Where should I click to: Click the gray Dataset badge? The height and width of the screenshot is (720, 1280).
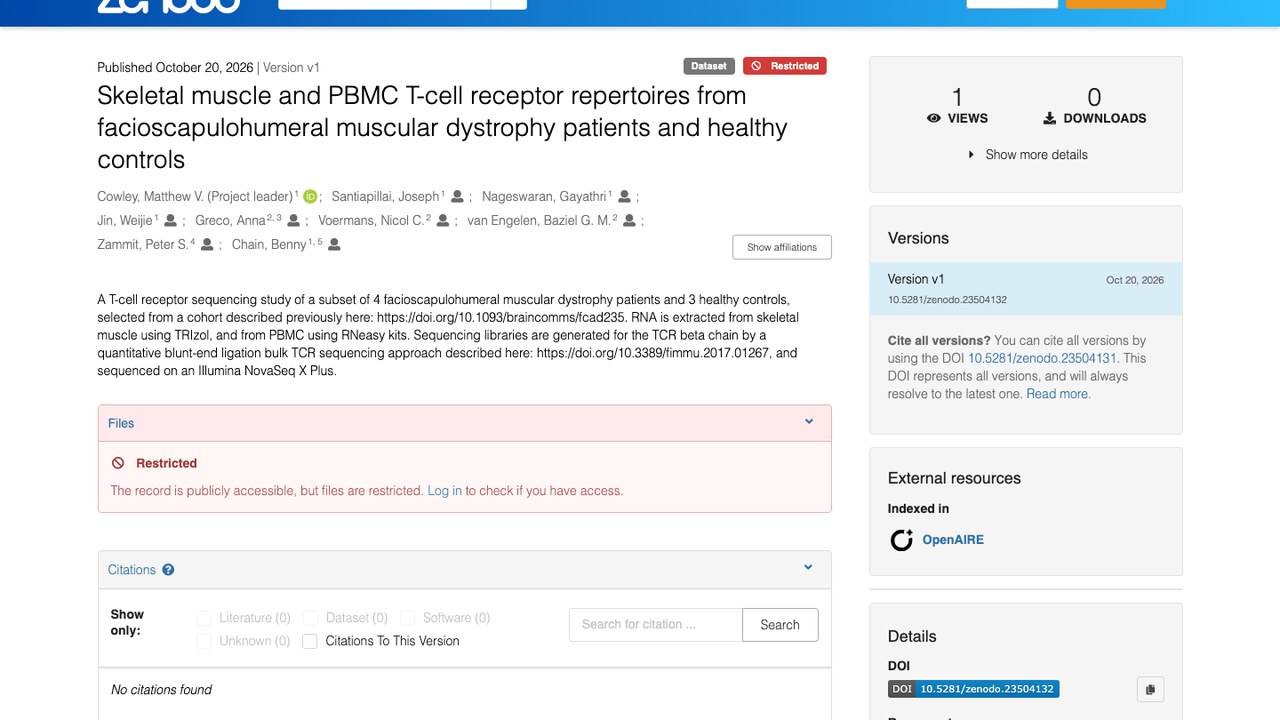click(709, 66)
